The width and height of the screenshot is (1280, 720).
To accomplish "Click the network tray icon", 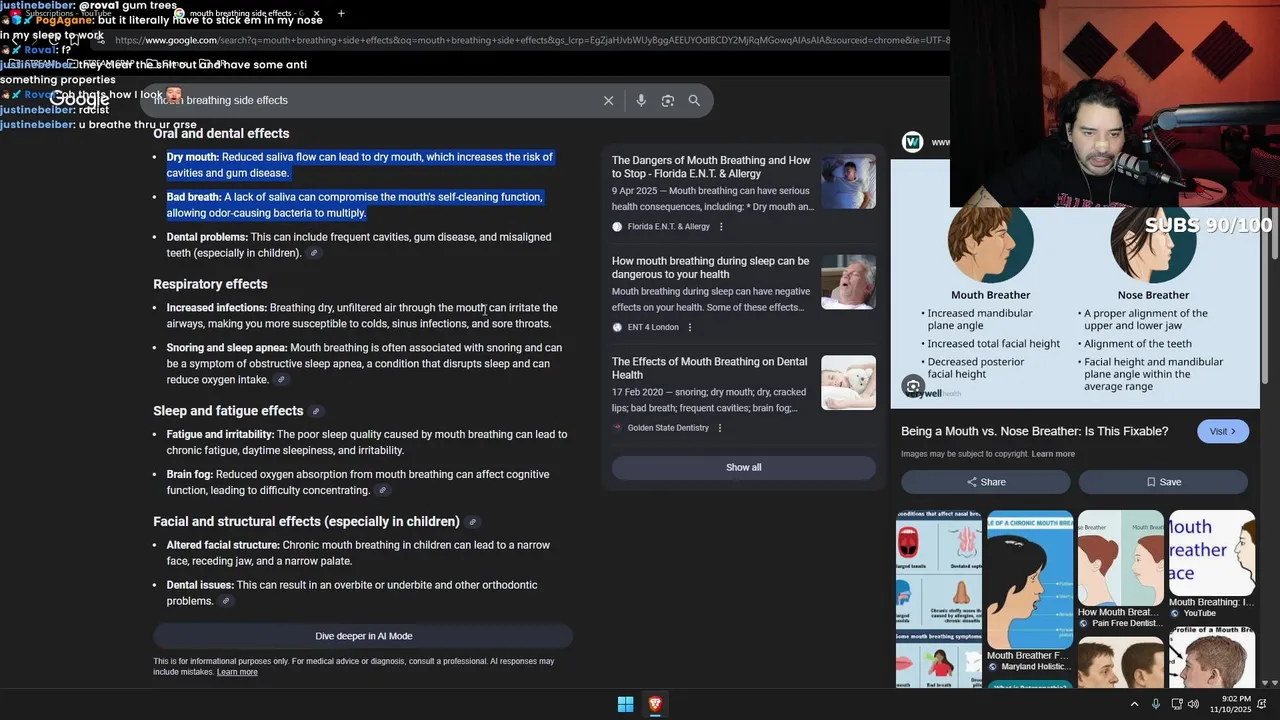I will coord(1177,704).
